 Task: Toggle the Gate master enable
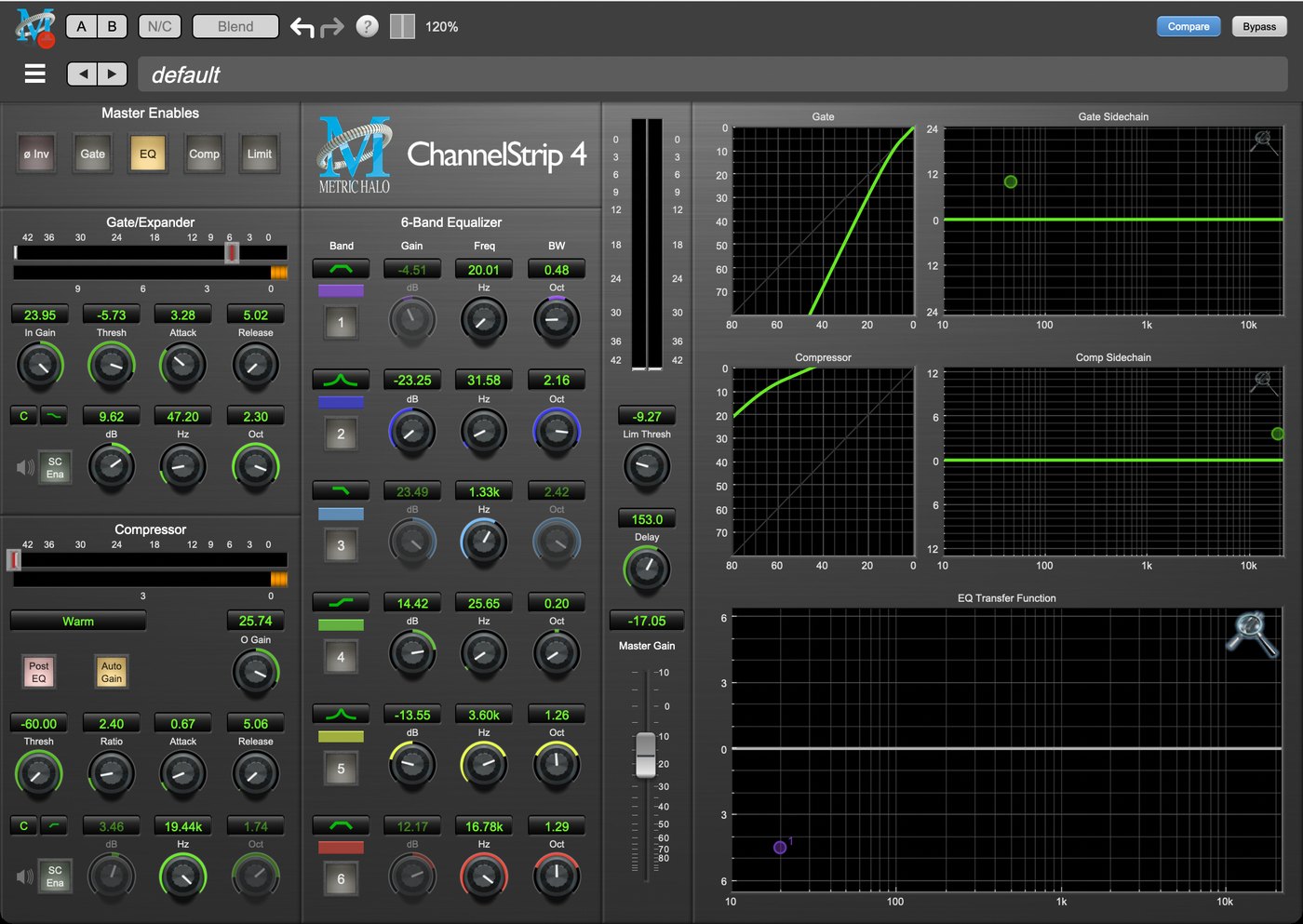coord(93,154)
